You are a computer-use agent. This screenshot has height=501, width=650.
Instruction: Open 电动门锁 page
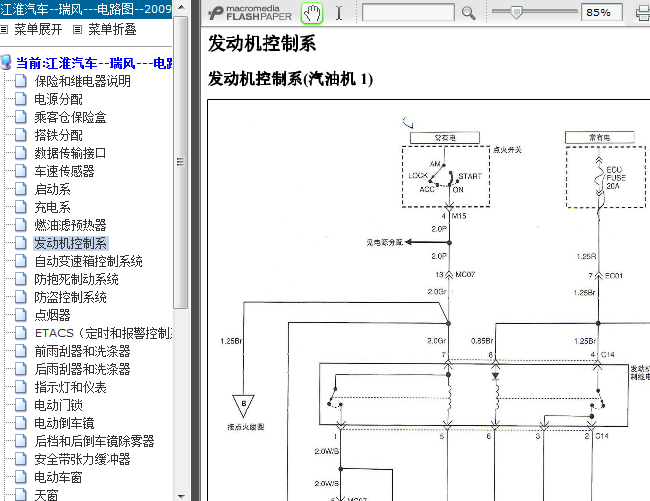click(58, 405)
